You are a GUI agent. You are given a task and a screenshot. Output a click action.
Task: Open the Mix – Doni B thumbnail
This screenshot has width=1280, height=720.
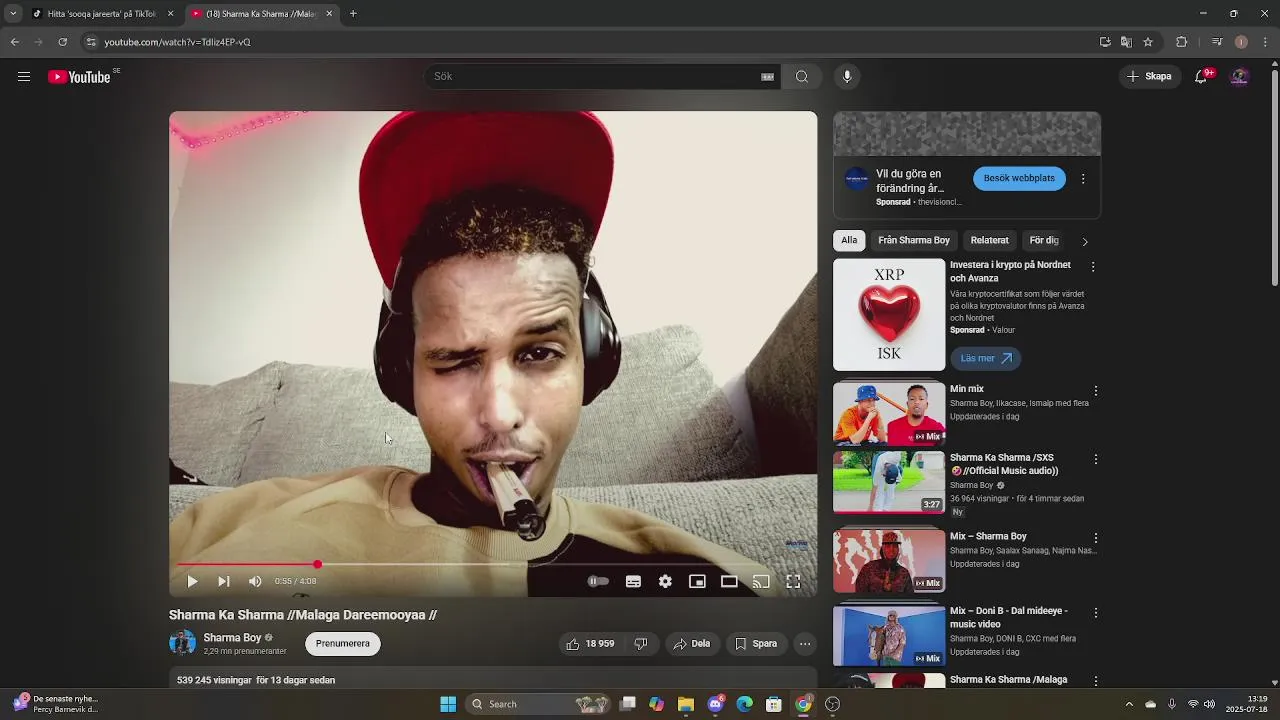tap(889, 635)
